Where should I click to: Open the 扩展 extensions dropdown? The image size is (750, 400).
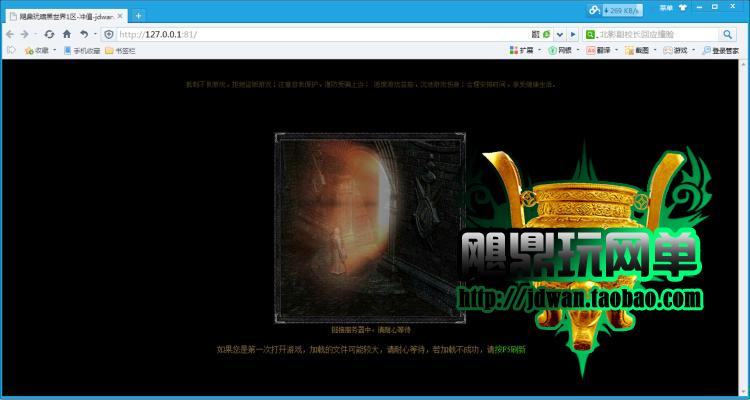pyautogui.click(x=526, y=50)
